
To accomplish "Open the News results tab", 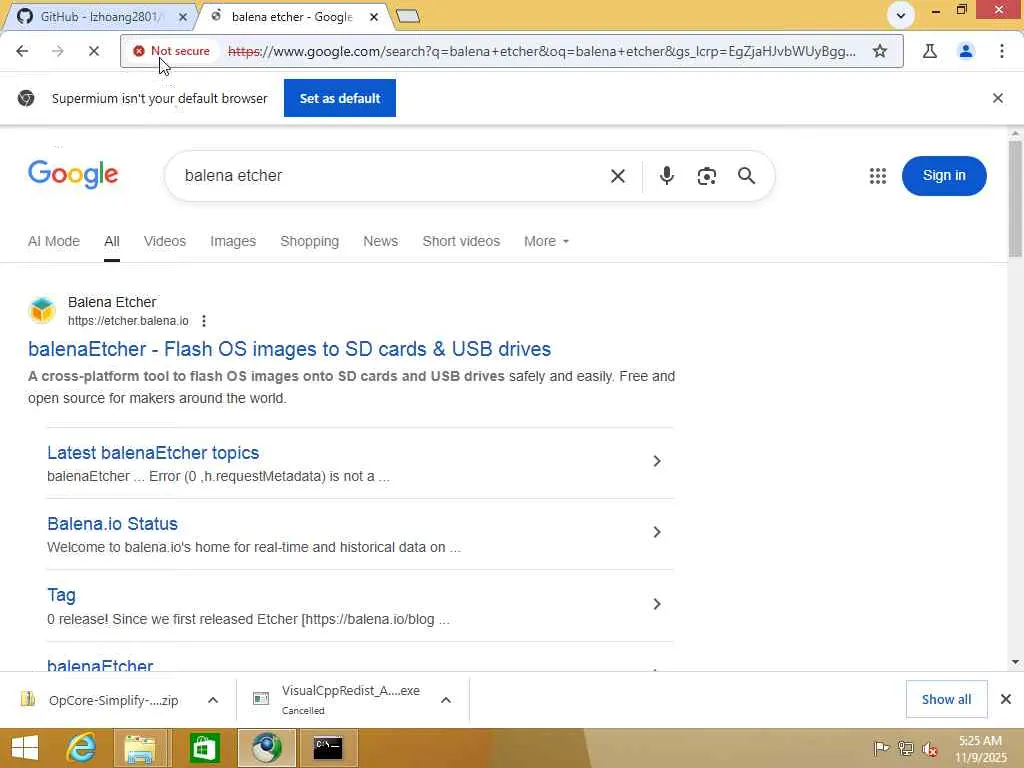I will pyautogui.click(x=381, y=241).
